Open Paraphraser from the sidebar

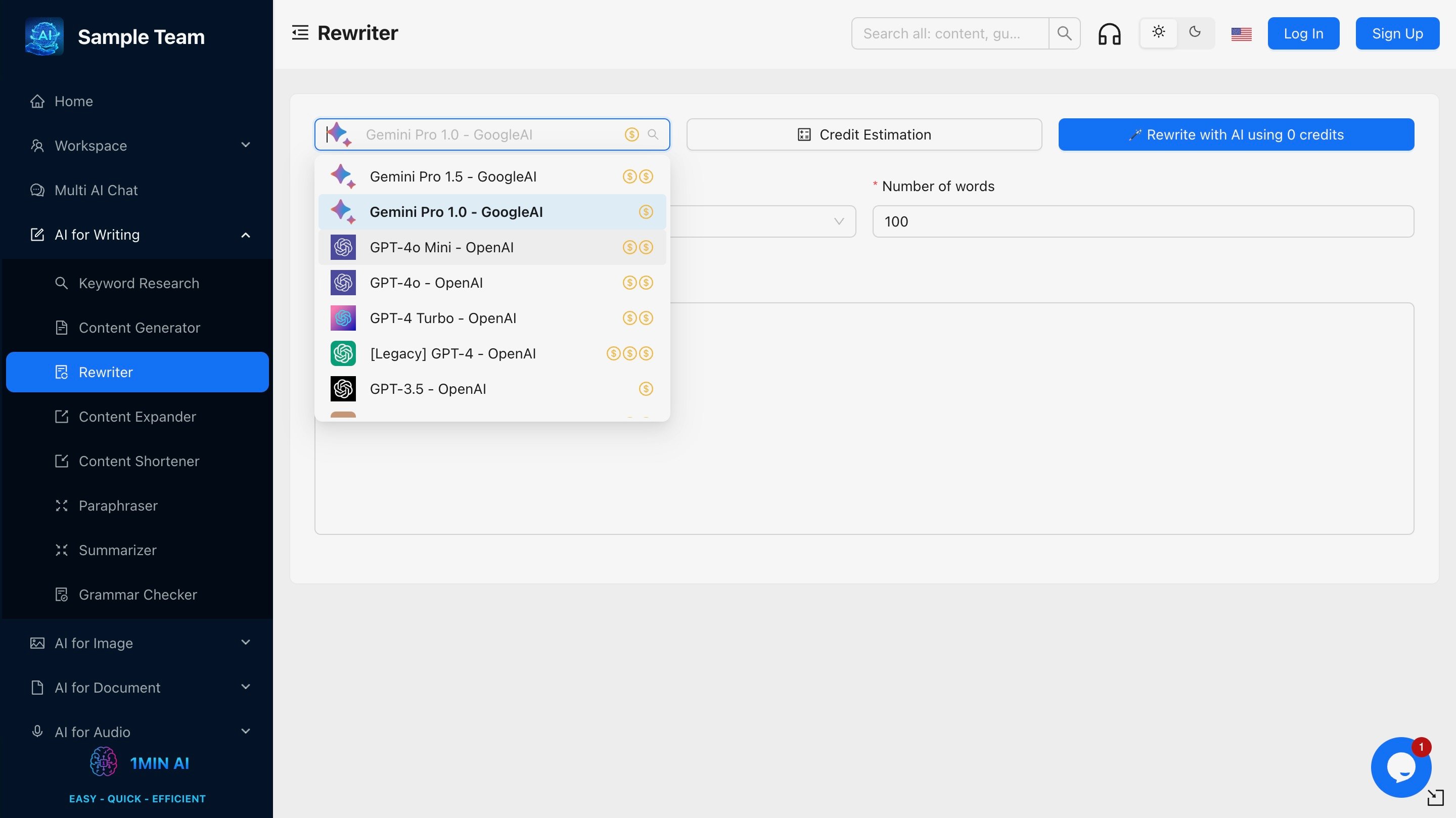click(x=118, y=506)
